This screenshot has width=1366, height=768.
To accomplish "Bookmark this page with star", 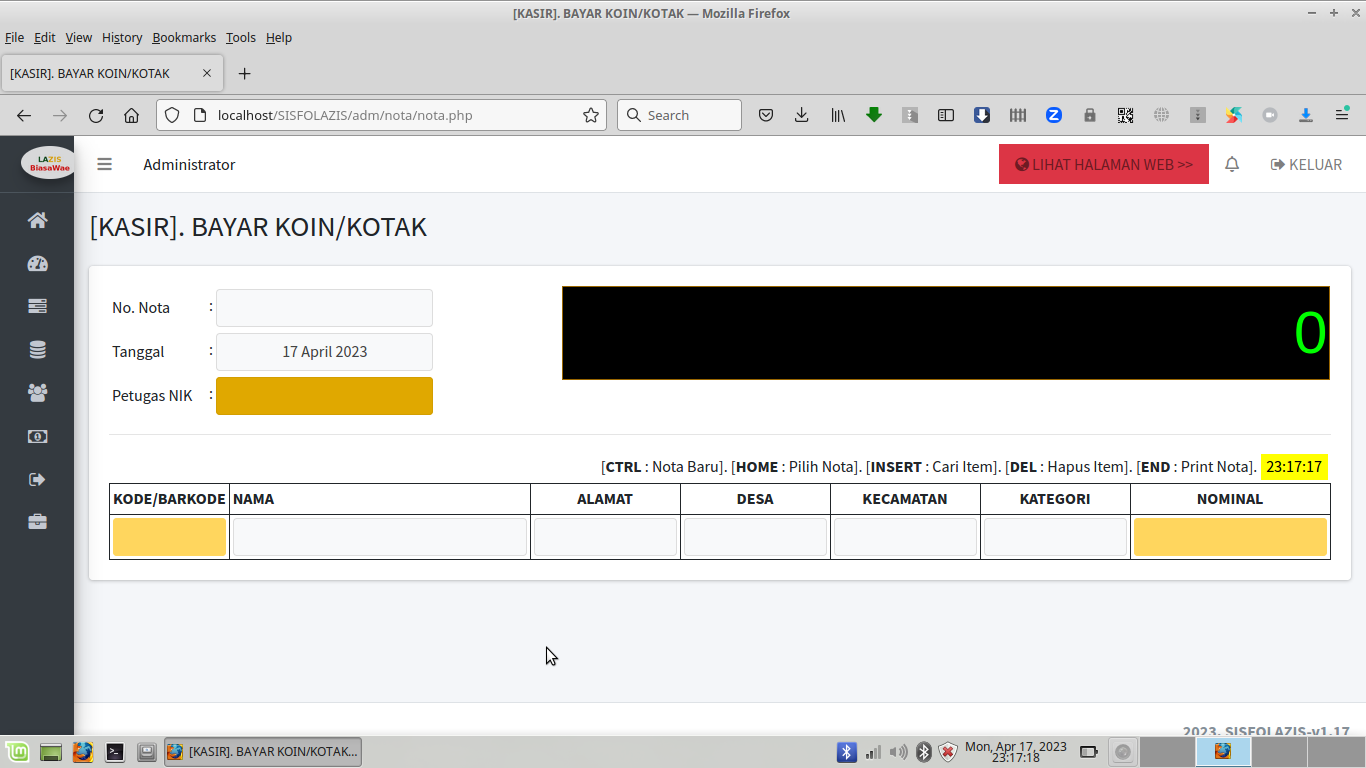I will pos(591,115).
